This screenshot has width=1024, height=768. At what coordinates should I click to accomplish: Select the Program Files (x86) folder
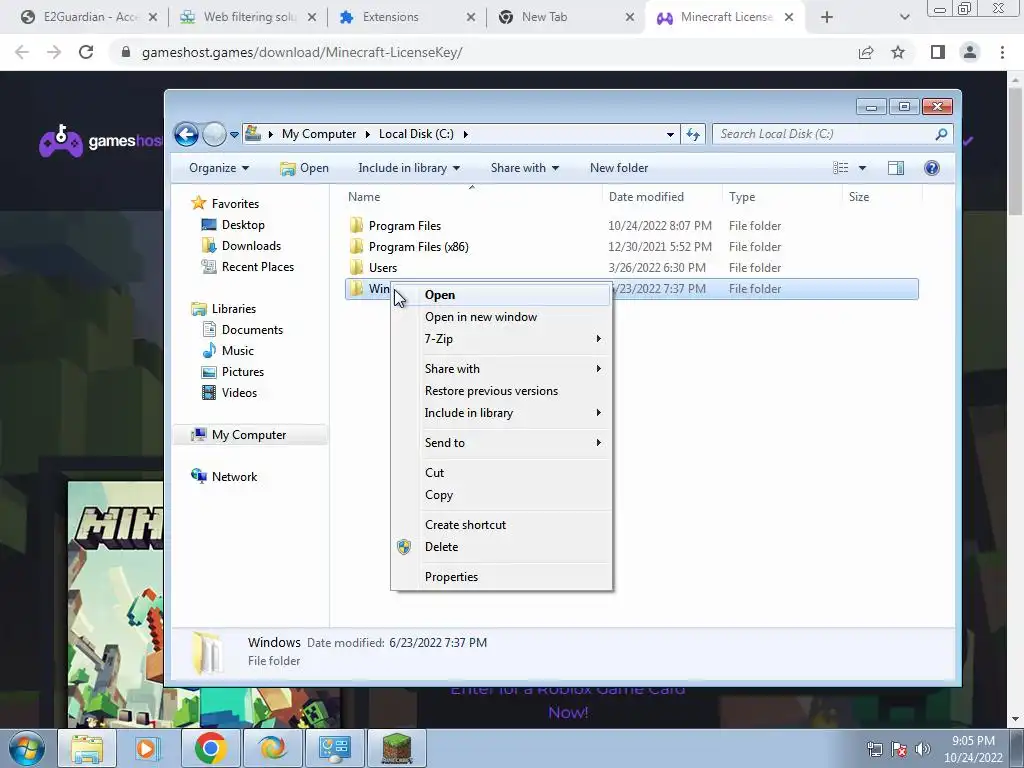(x=419, y=247)
